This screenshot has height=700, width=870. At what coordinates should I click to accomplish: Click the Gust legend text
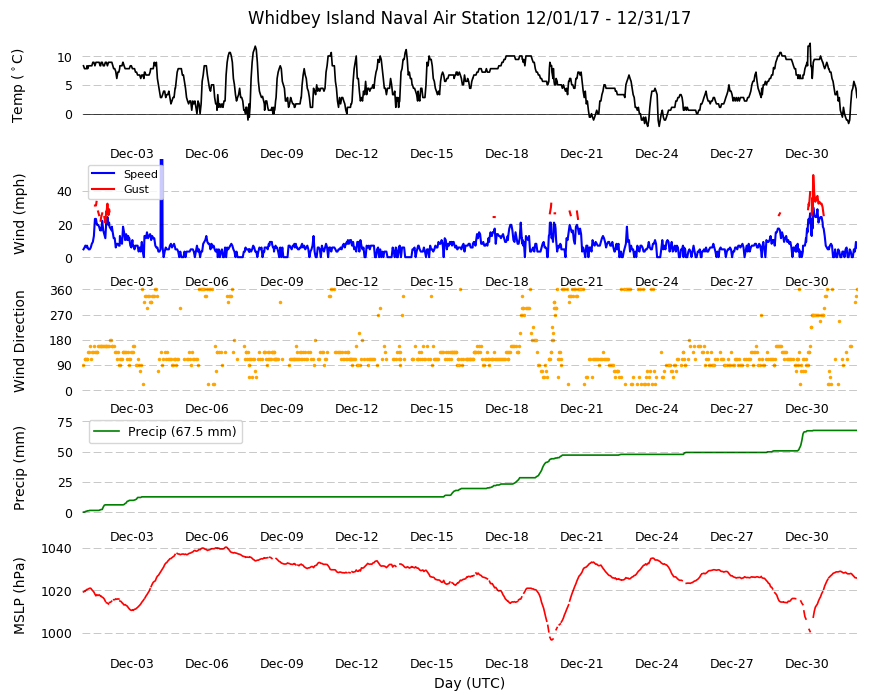click(136, 190)
